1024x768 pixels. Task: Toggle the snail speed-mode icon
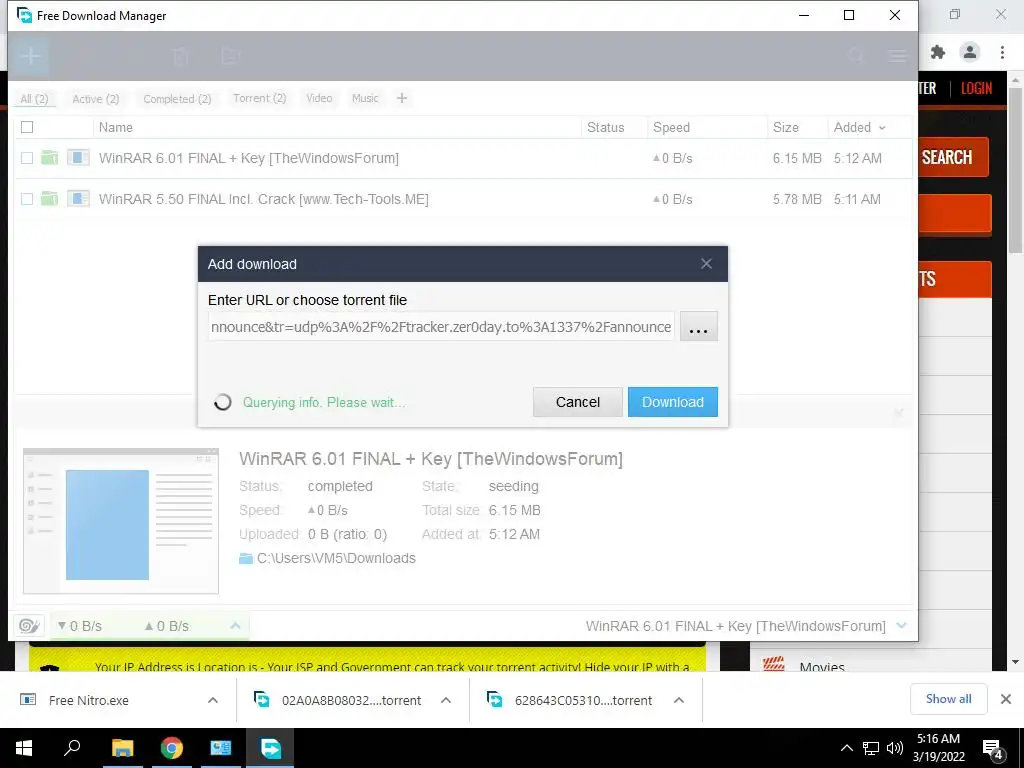(x=29, y=626)
